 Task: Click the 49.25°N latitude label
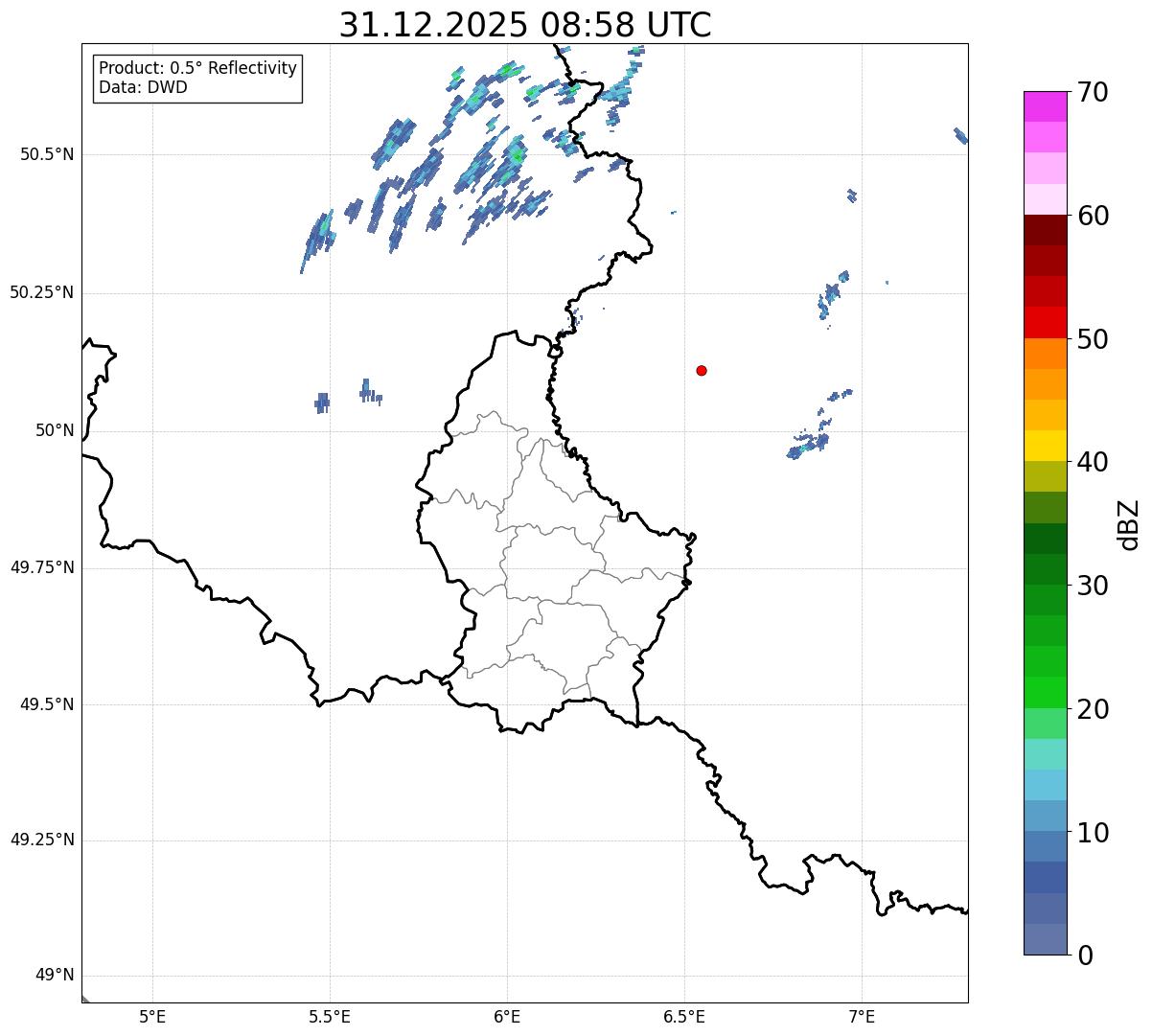(42, 840)
